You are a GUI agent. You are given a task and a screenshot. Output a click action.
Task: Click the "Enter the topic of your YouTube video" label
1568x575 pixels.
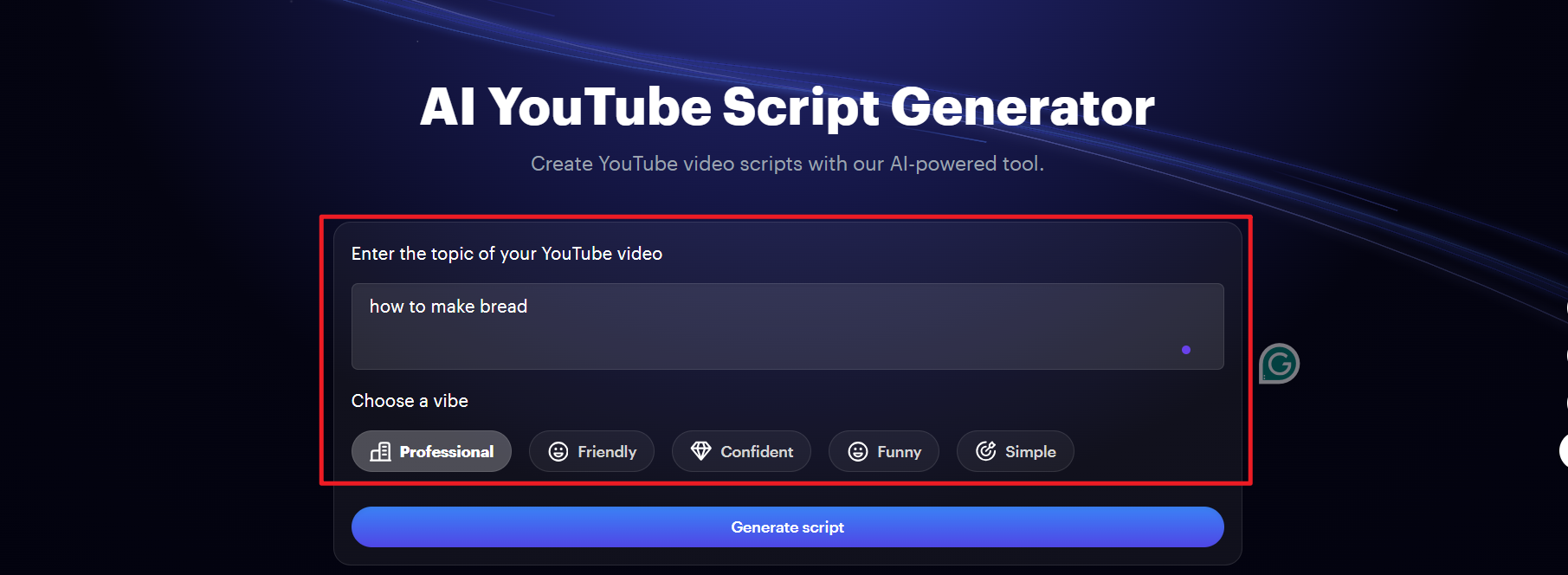pyautogui.click(x=507, y=254)
